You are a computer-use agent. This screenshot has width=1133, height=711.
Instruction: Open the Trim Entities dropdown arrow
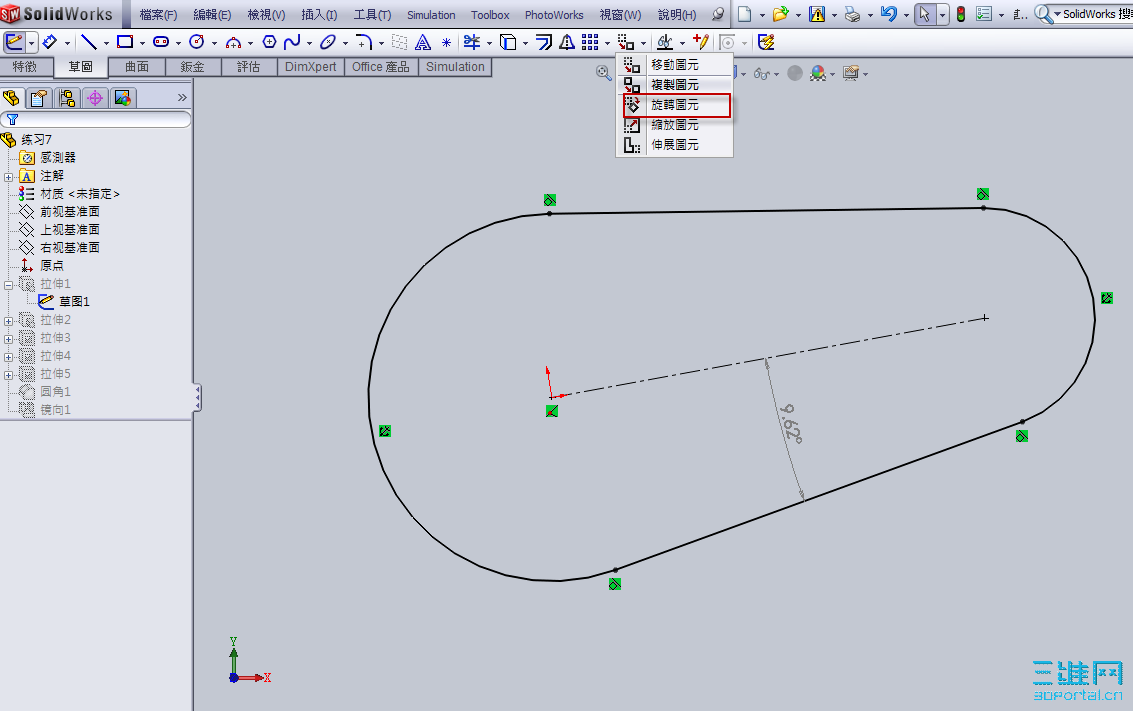tap(490, 43)
